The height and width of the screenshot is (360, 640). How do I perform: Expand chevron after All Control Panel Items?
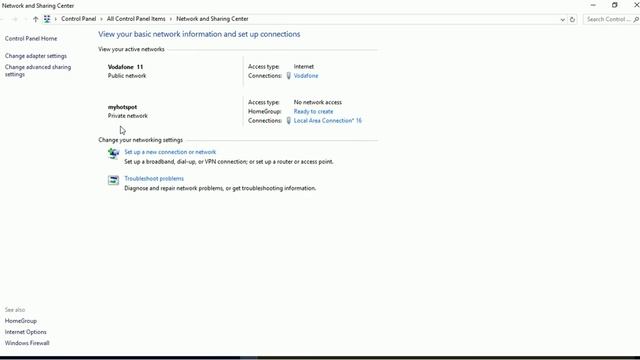171,19
